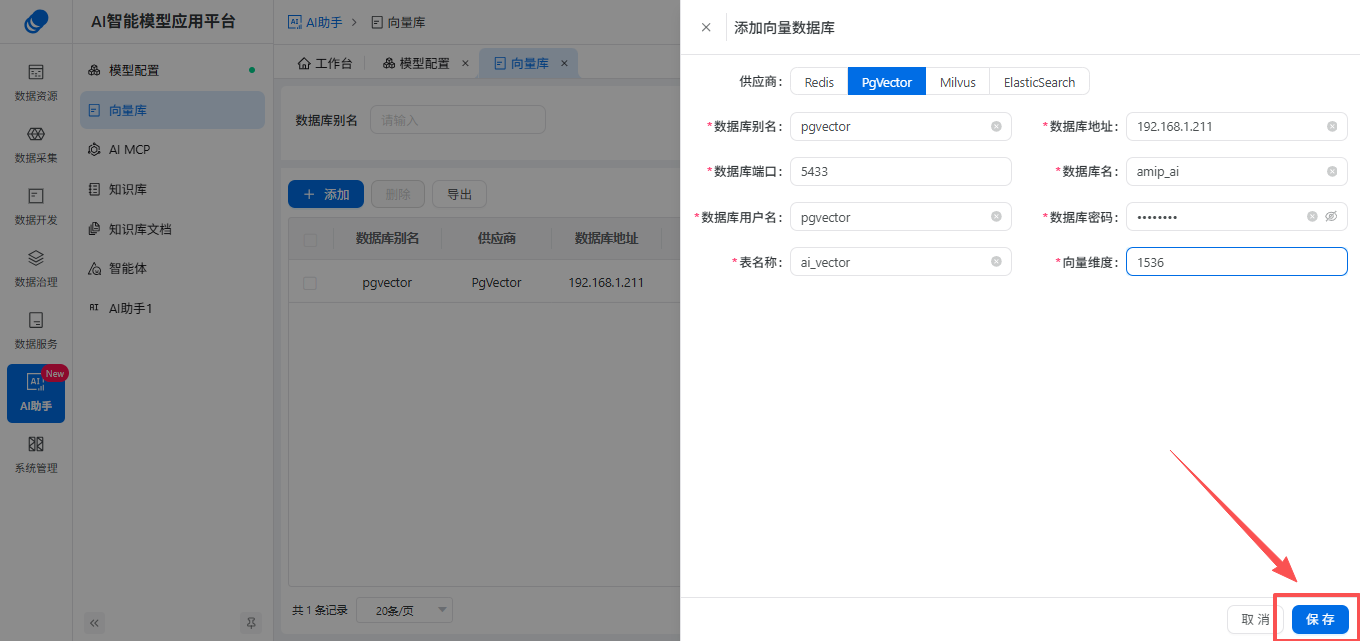Select 知识库 in the submenu

pyautogui.click(x=172, y=189)
